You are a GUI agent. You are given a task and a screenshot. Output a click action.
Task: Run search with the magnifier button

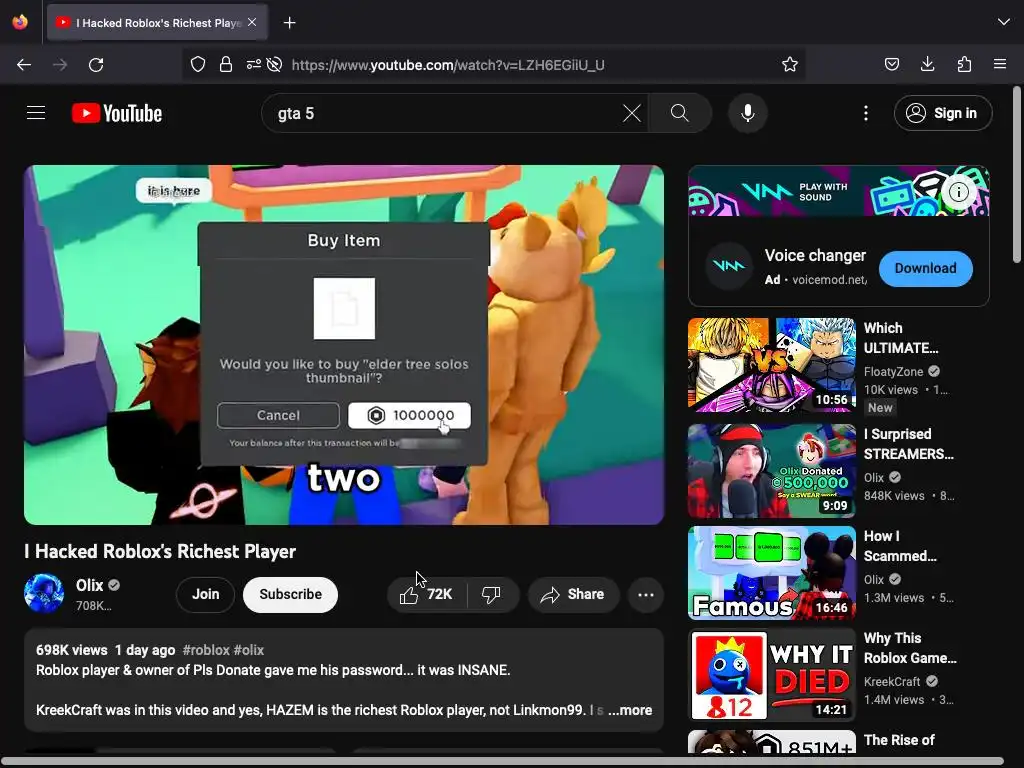(x=679, y=113)
